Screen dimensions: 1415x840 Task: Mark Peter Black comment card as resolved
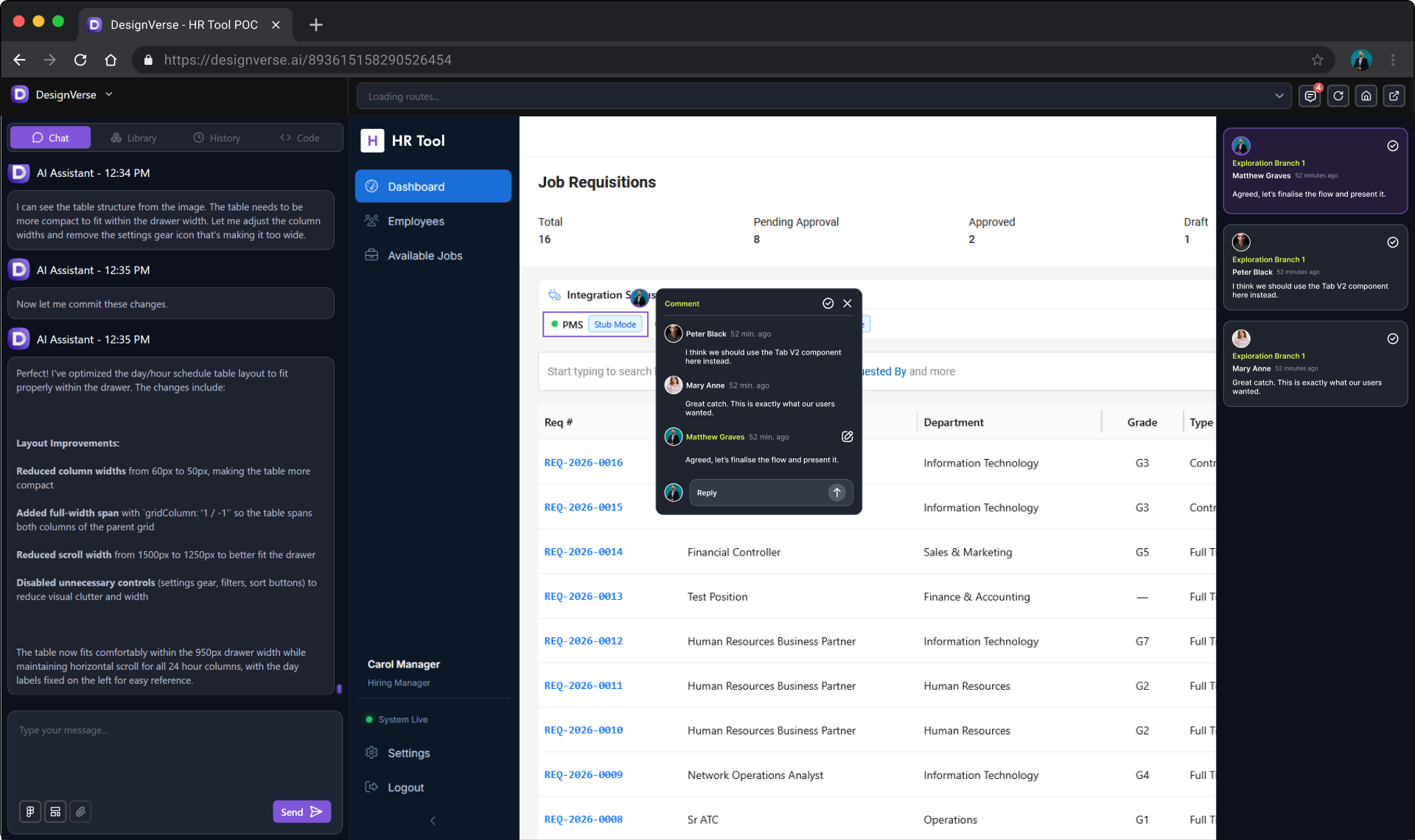[1392, 242]
